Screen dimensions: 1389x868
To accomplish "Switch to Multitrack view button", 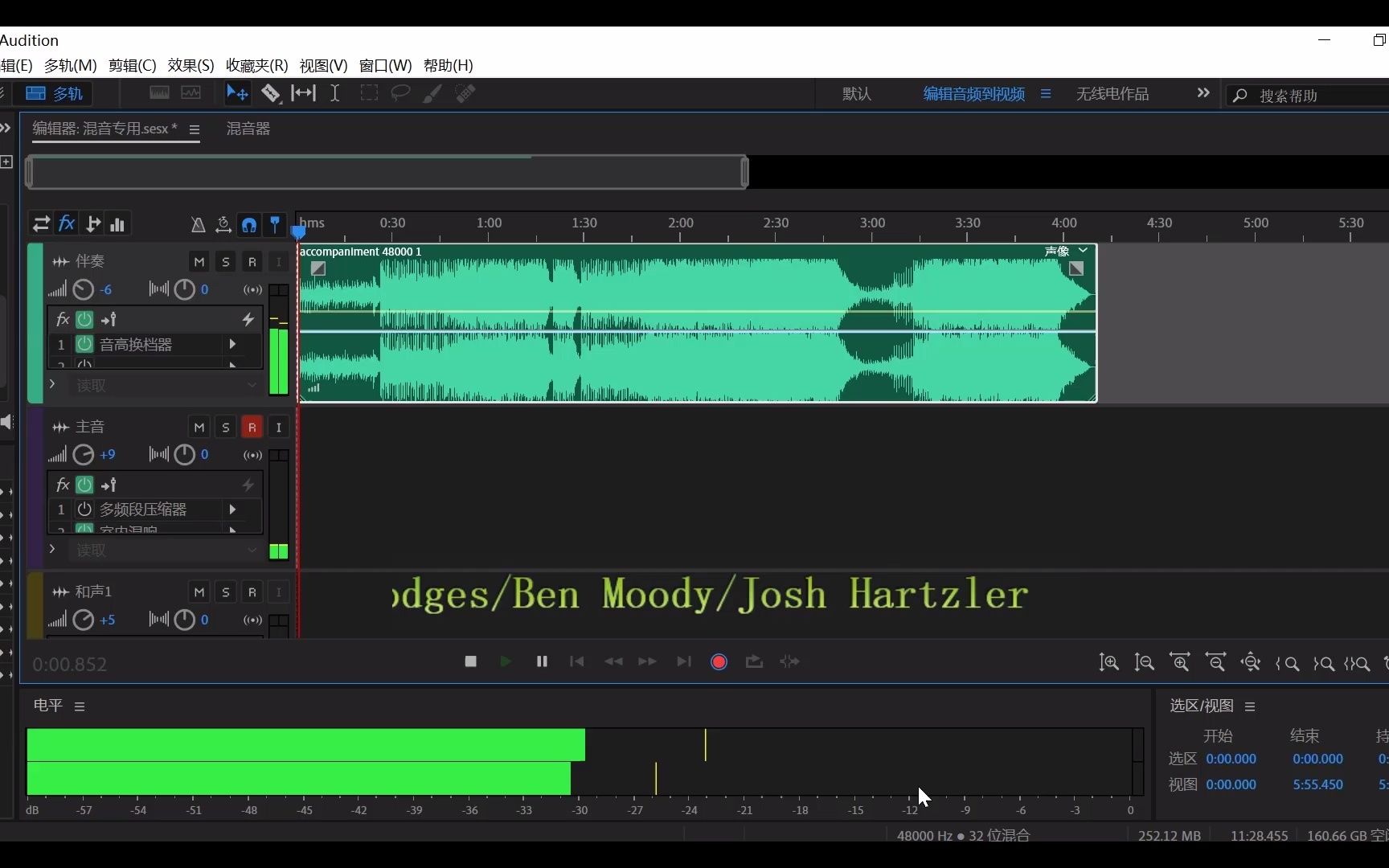I will [54, 93].
